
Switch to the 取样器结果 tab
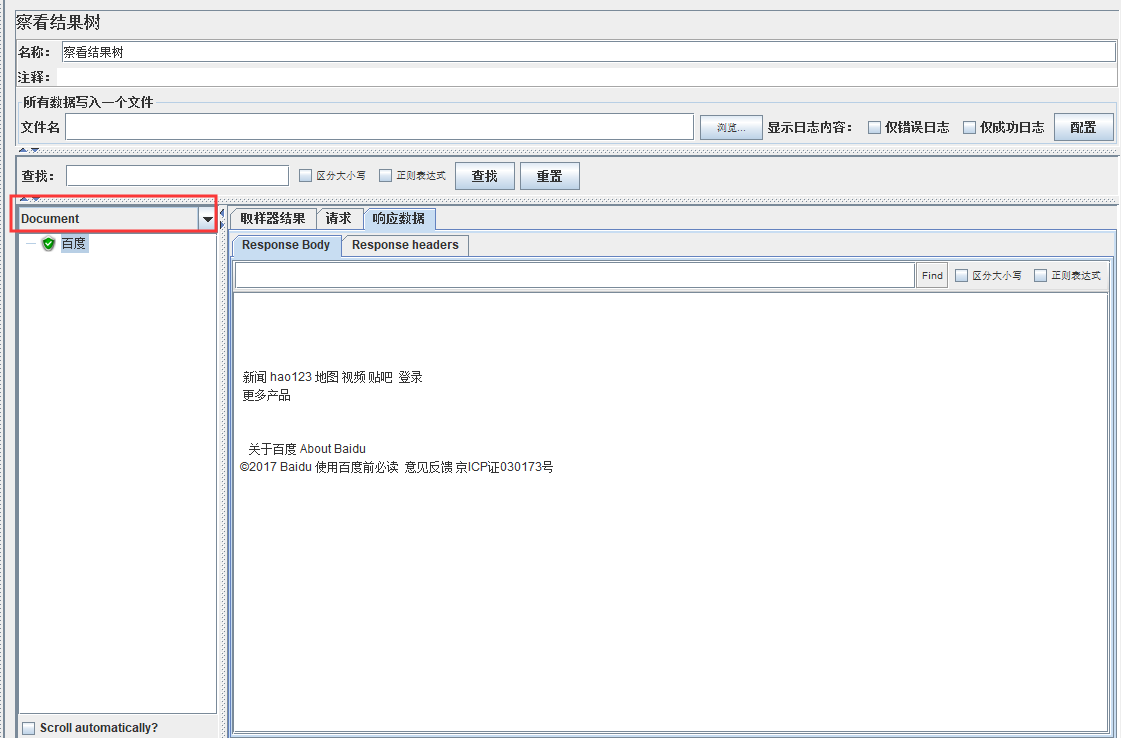pos(271,218)
